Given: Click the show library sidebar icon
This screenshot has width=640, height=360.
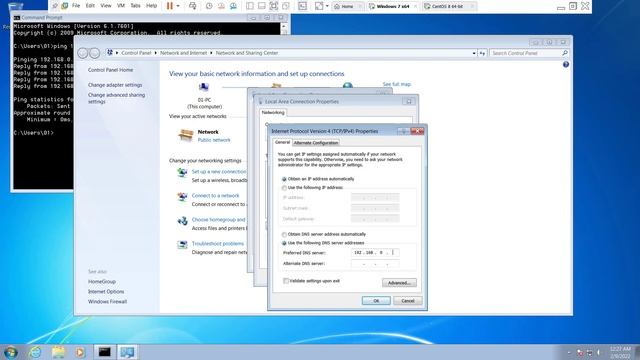Looking at the screenshot, I should 250,6.
